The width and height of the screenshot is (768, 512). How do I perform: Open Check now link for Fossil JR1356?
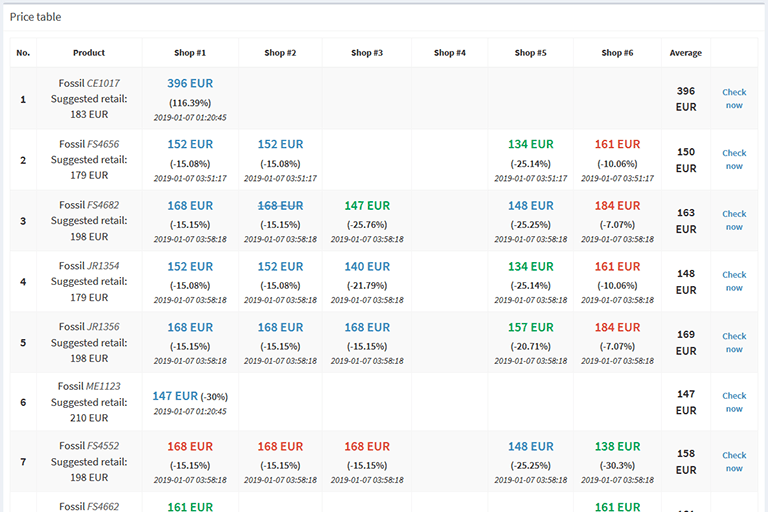pos(734,342)
